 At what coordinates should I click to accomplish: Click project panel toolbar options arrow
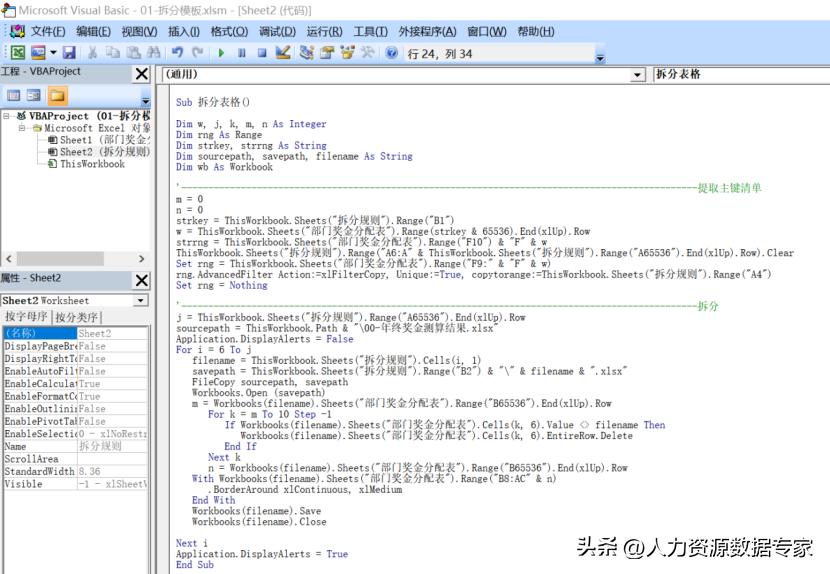click(x=145, y=100)
